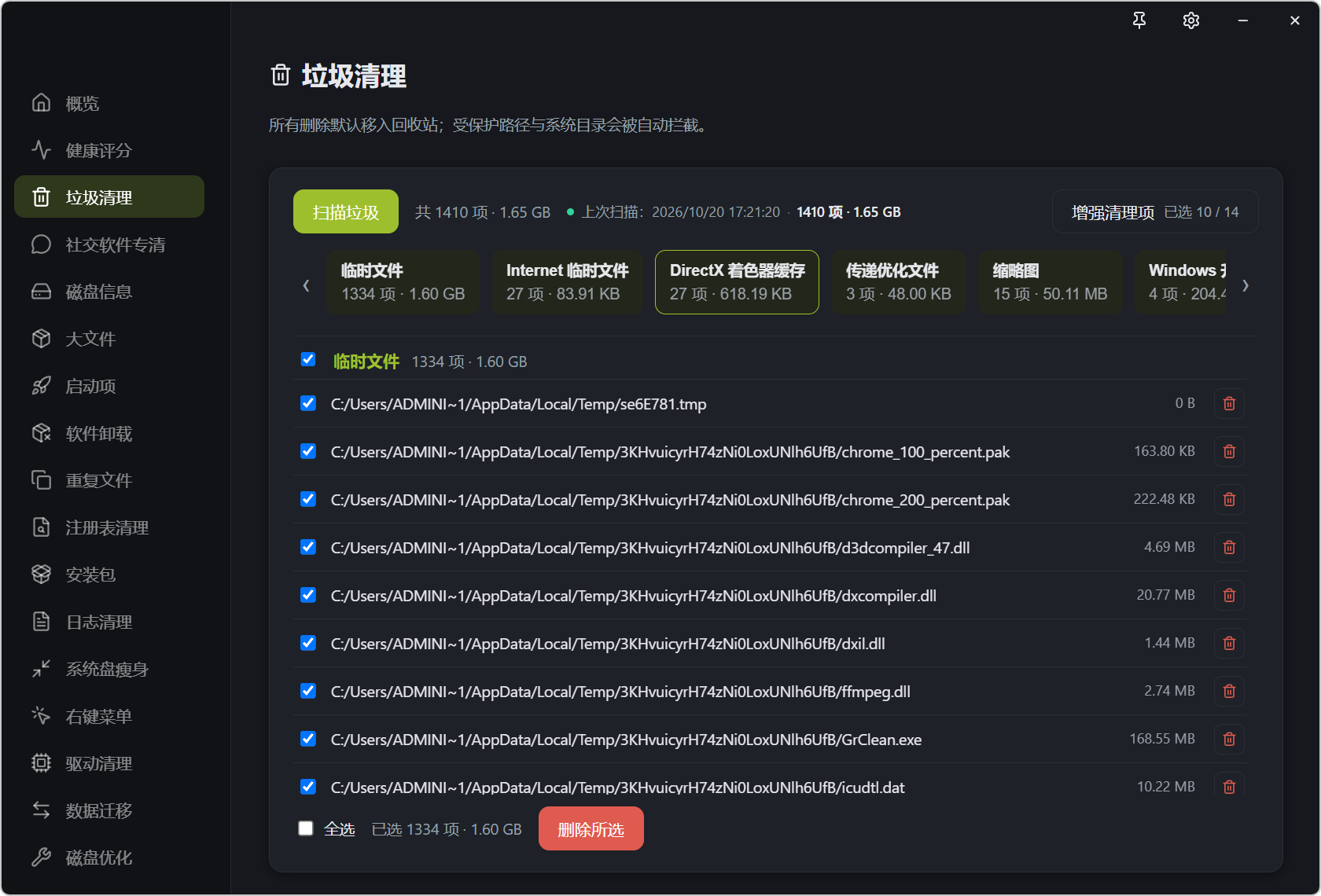Show previous categories with left chevron
This screenshot has height=896, width=1321.
(x=306, y=285)
